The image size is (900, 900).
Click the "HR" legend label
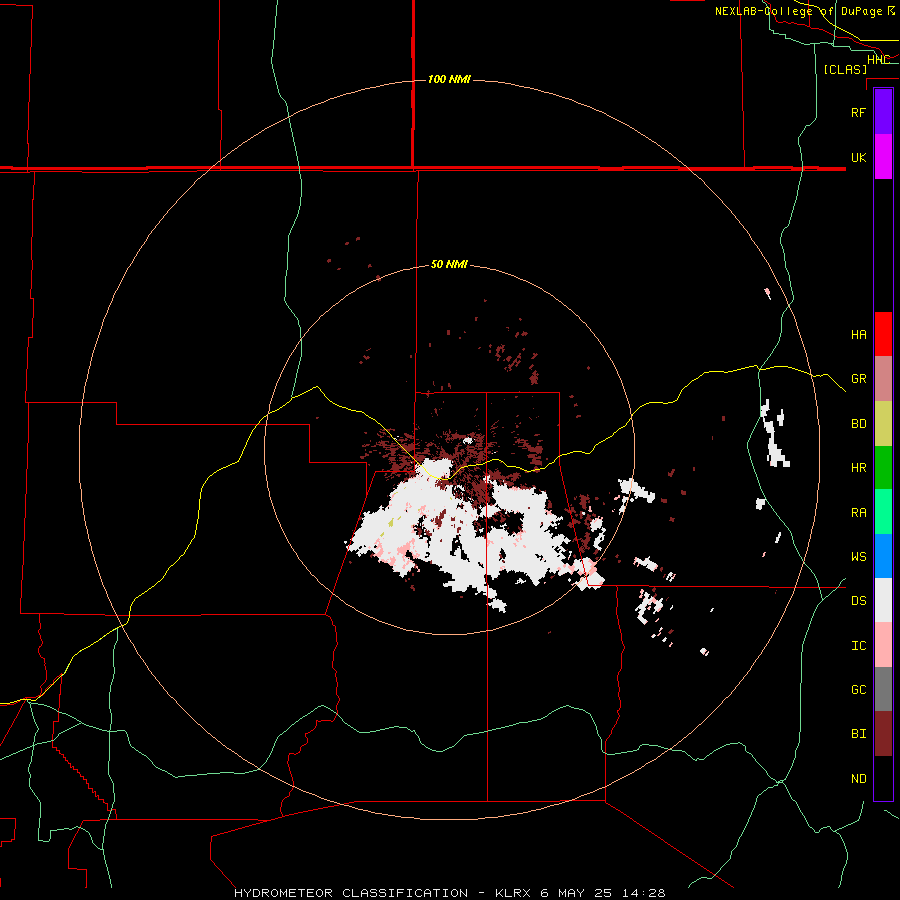coord(858,468)
